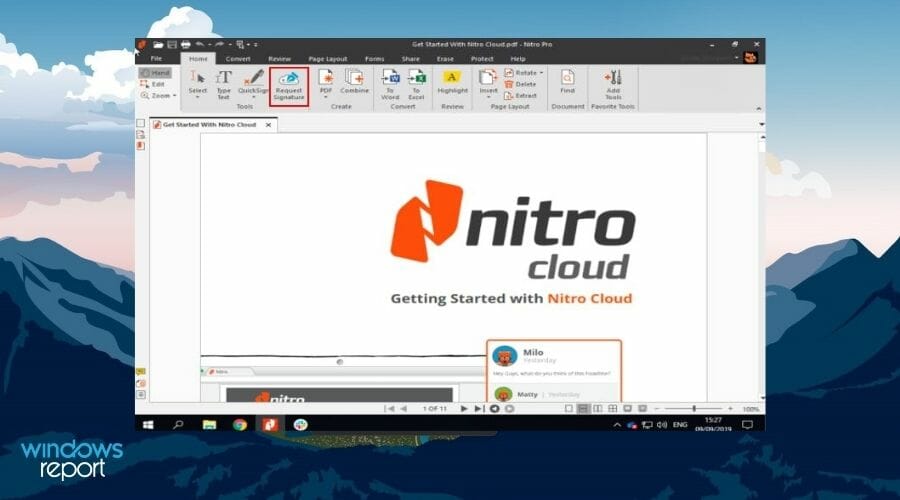This screenshot has width=900, height=500.
Task: Open Chrome from the taskbar
Action: tap(240, 425)
